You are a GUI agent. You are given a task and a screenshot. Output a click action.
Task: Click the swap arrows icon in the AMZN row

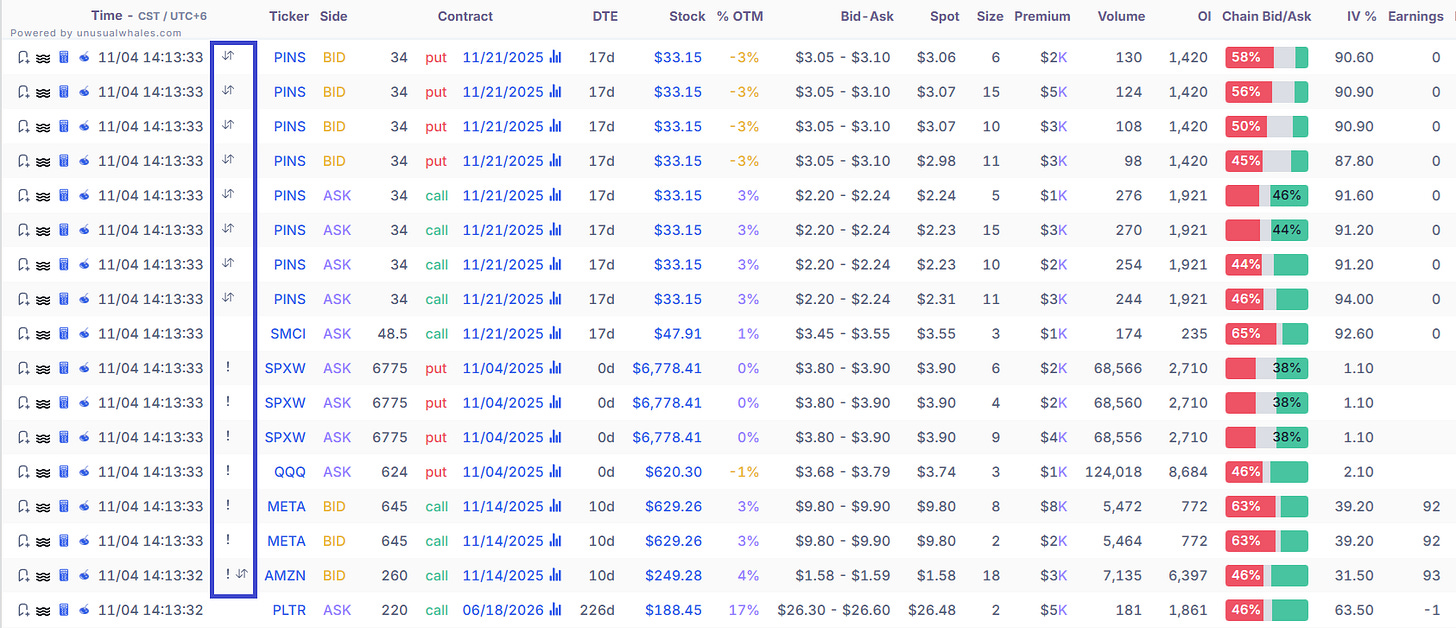(242, 575)
